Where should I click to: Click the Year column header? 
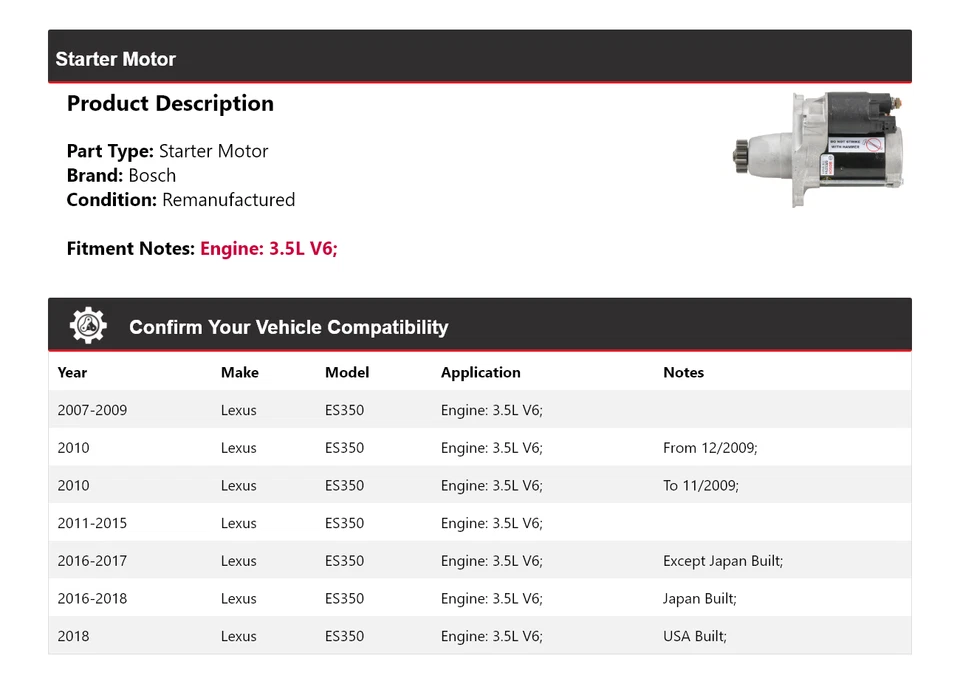click(x=72, y=372)
